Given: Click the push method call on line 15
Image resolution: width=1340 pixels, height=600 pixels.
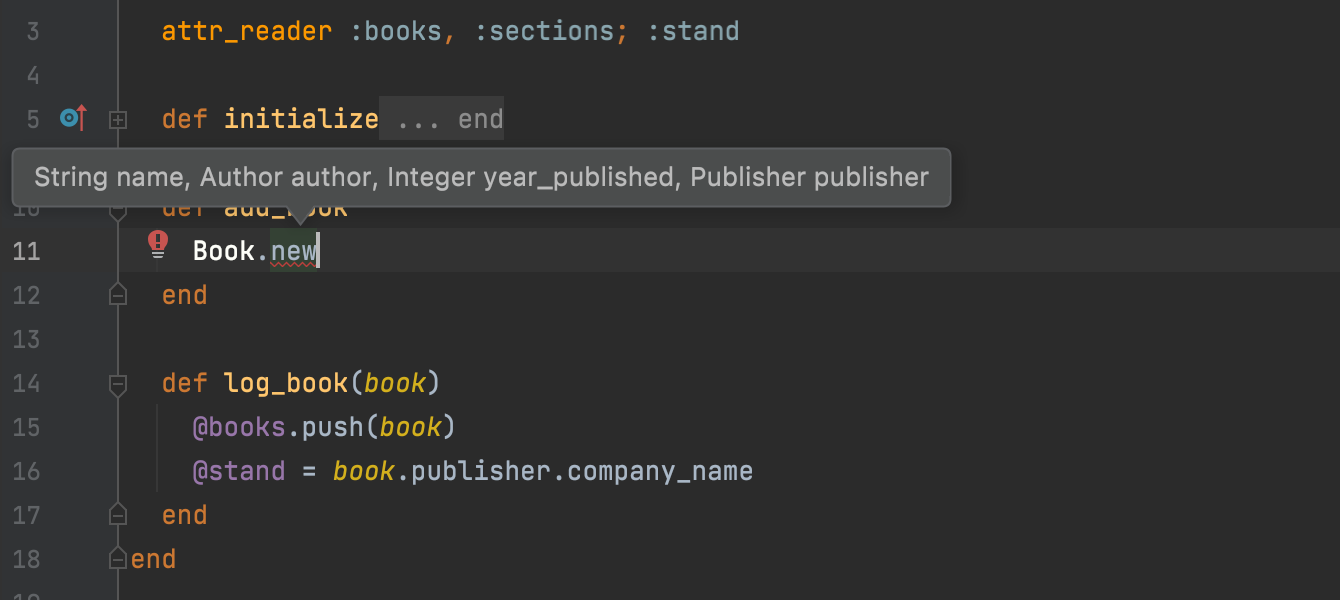Looking at the screenshot, I should [x=333, y=427].
